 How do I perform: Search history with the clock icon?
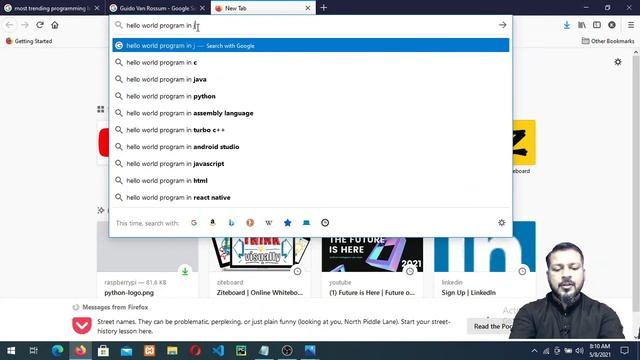pos(325,222)
